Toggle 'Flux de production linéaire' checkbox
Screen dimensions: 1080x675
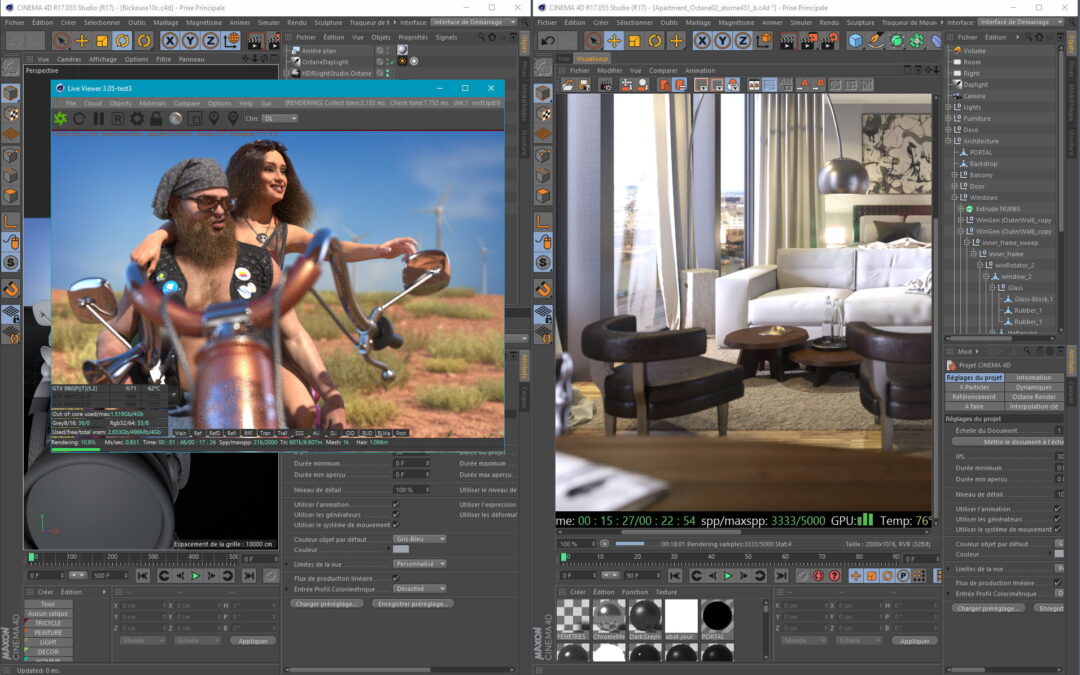[396, 578]
